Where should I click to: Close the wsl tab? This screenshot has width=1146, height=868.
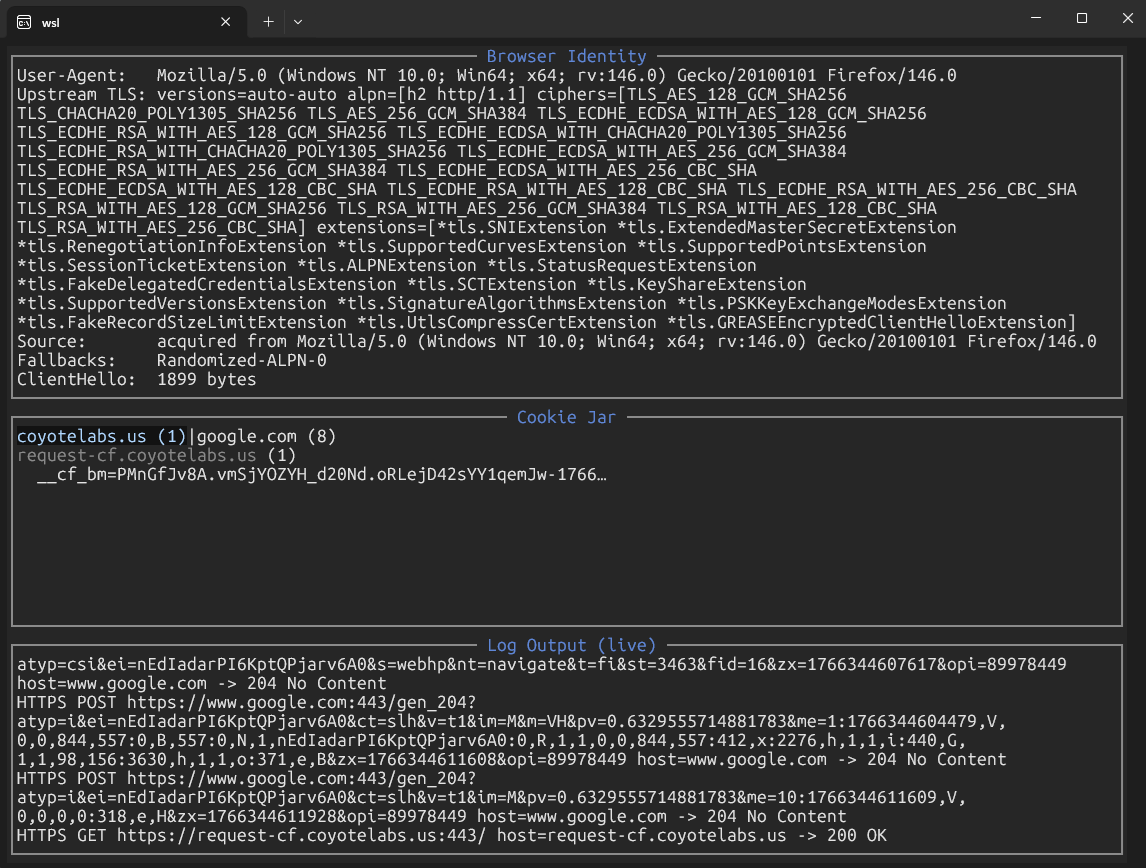pyautogui.click(x=226, y=21)
